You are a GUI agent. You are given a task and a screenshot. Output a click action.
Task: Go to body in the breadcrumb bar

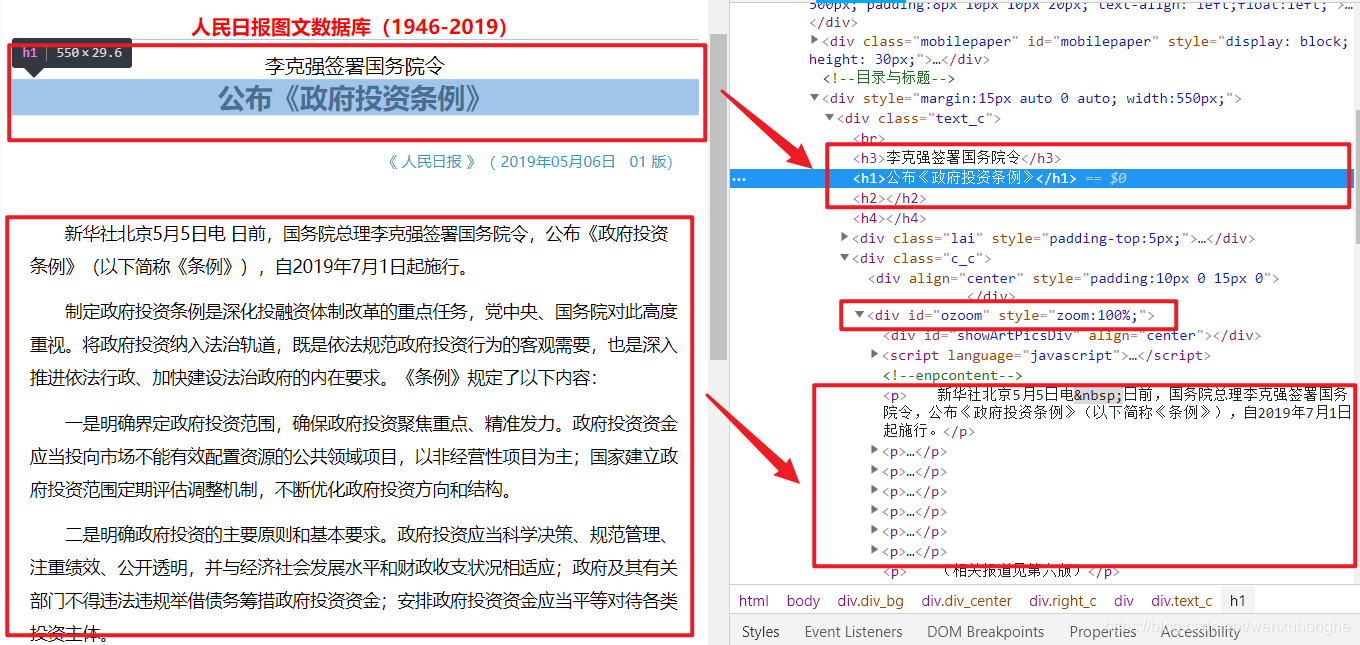click(803, 601)
